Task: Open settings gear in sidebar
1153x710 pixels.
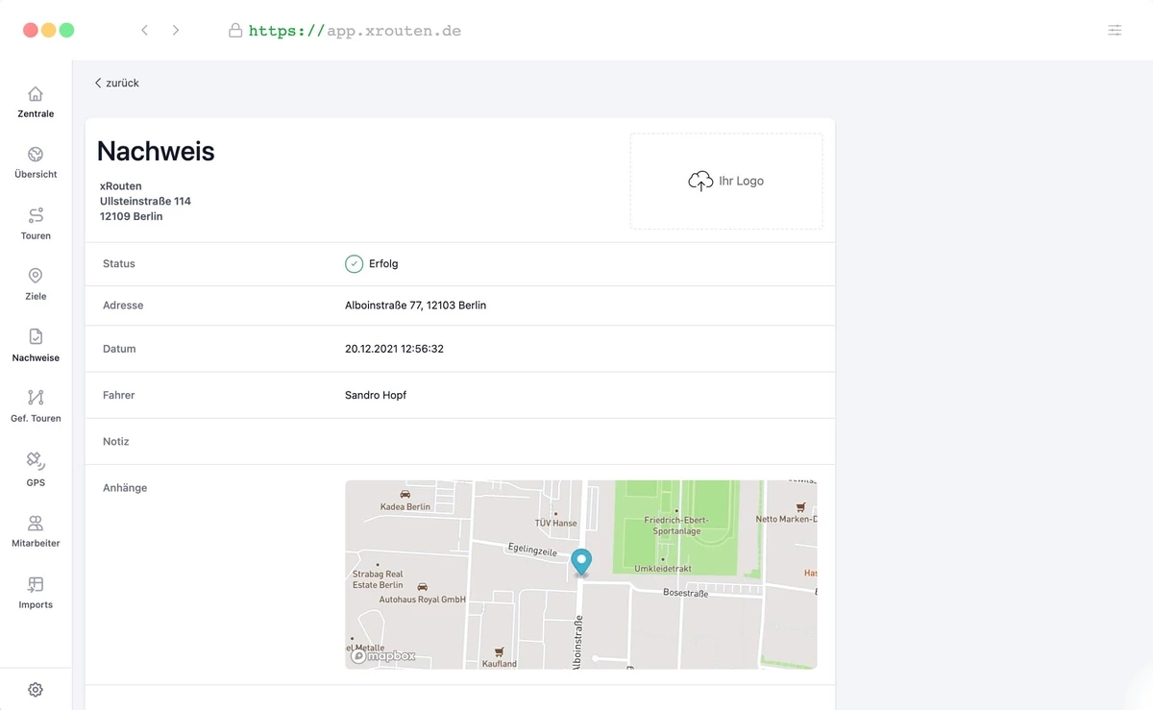Action: (35, 690)
